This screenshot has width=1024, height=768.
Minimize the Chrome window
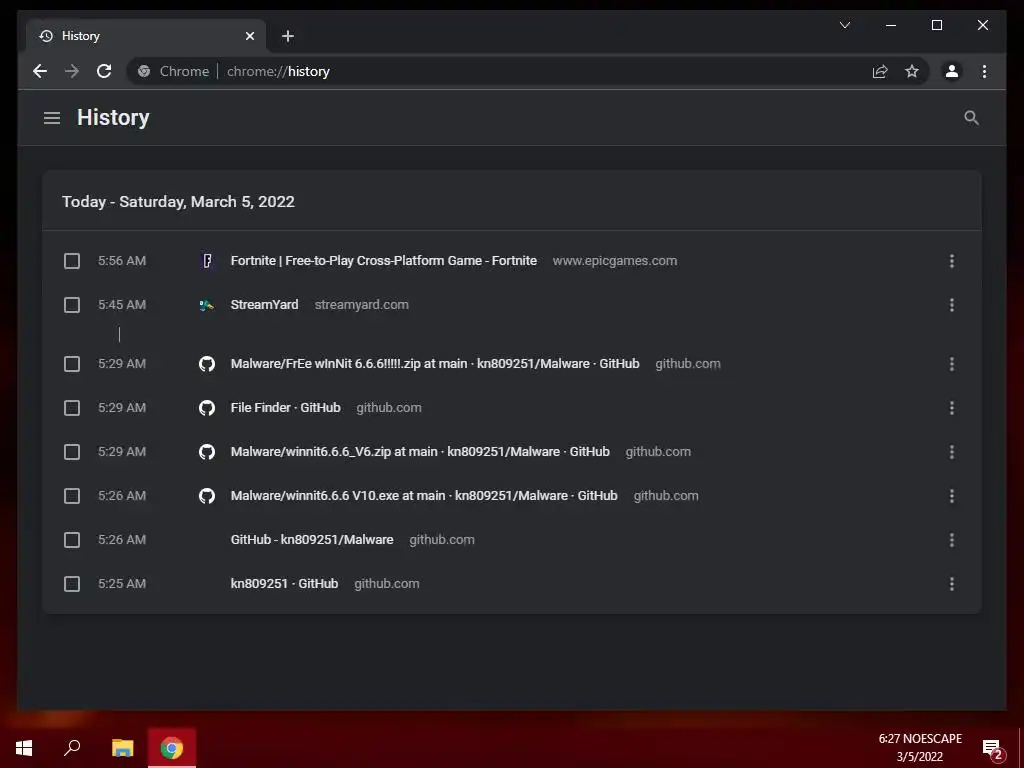[x=891, y=25]
